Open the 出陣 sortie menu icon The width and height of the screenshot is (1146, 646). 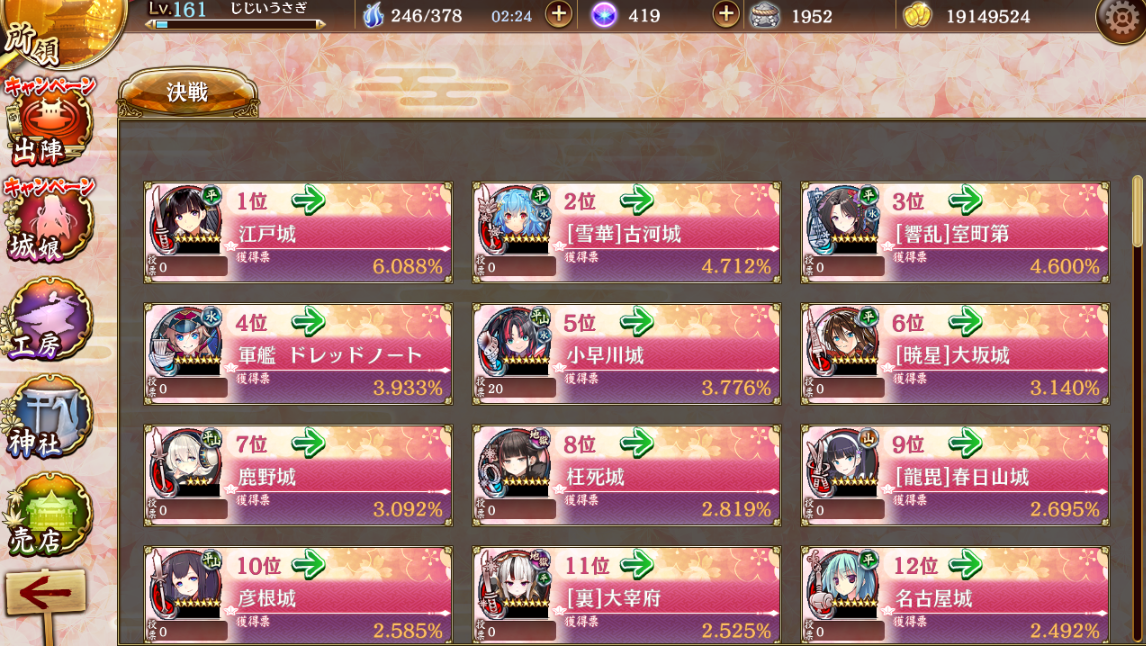pyautogui.click(x=49, y=126)
